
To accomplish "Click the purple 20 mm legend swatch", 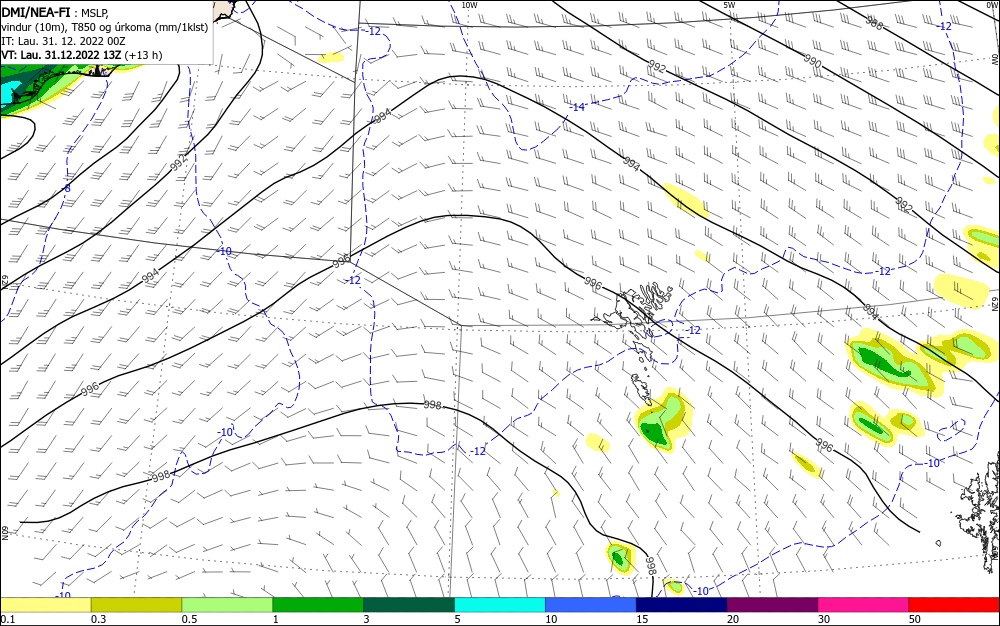I will pyautogui.click(x=772, y=605).
